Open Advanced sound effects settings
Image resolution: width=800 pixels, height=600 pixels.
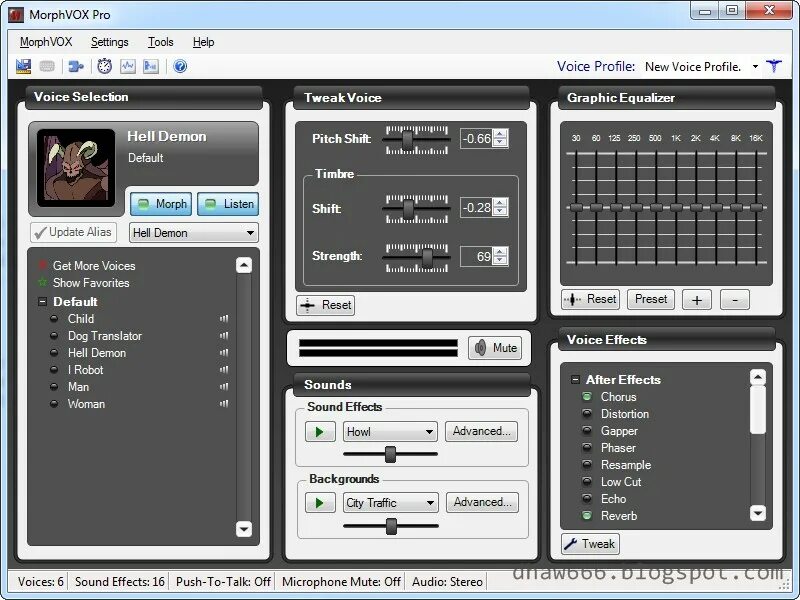pos(482,431)
